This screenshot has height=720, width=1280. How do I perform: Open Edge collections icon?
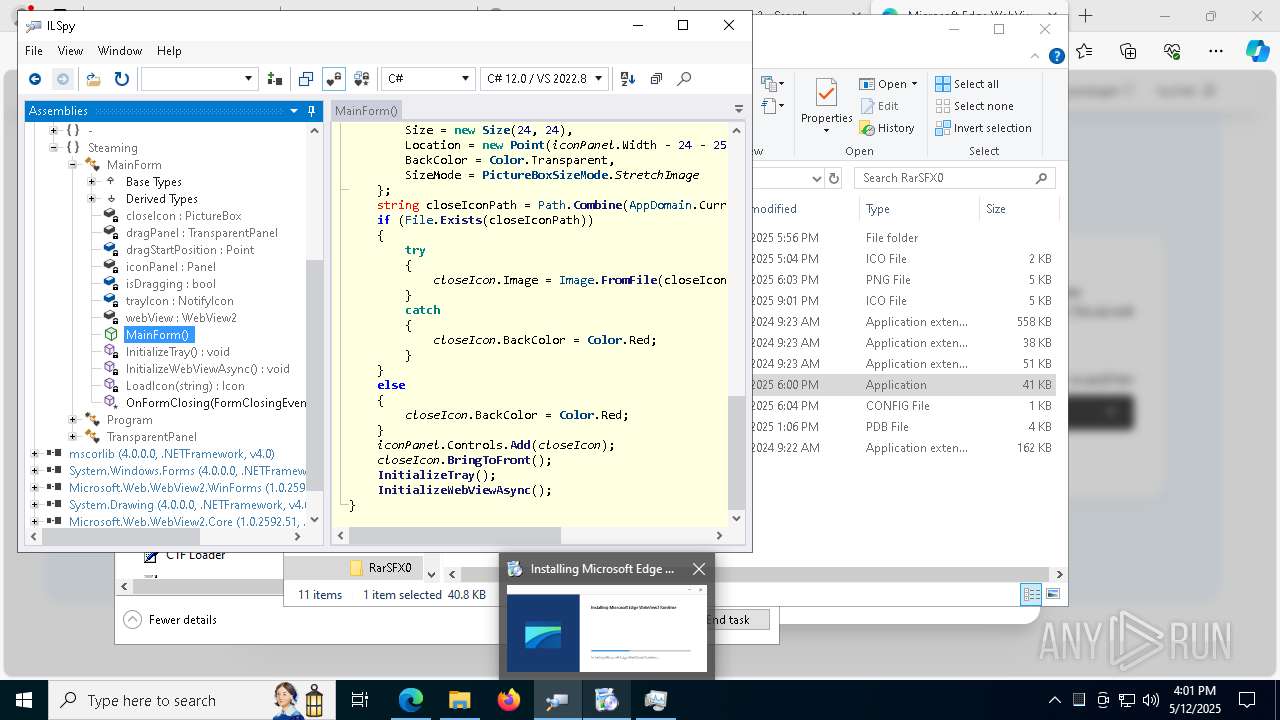pos(1128,51)
